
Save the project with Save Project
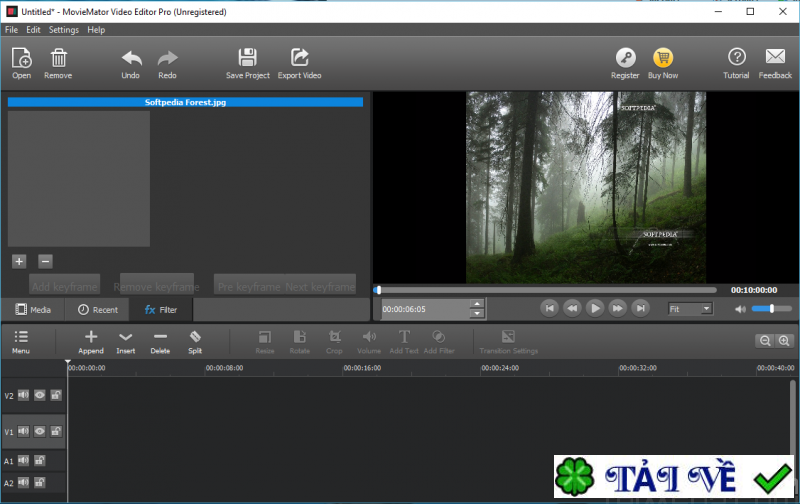click(247, 57)
